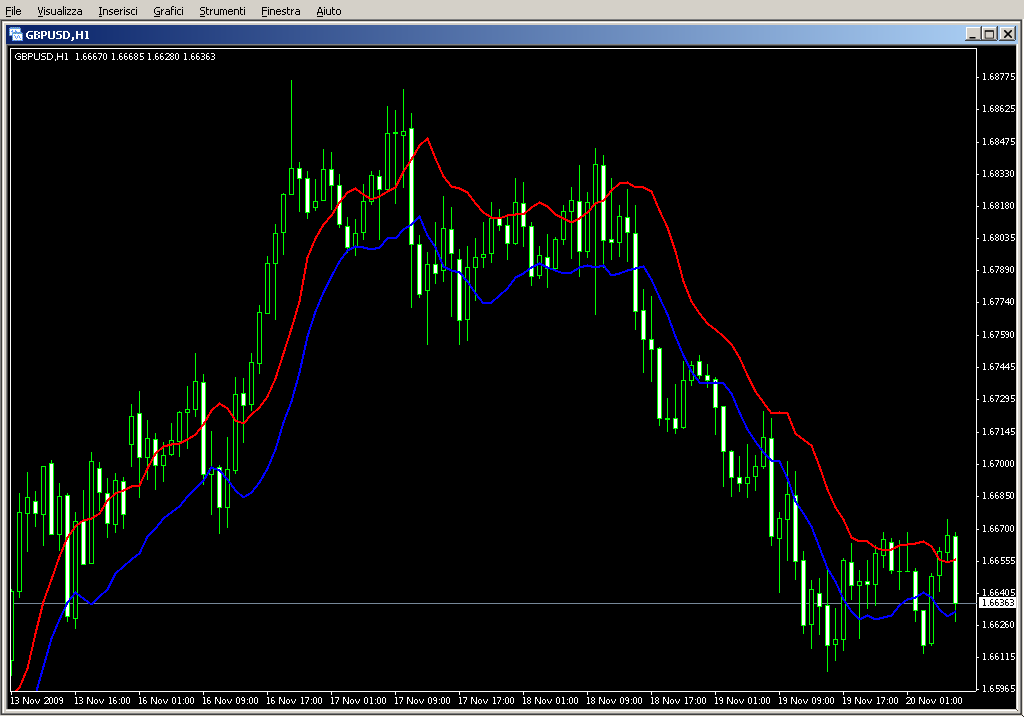Click the 1.66260 price scale label
Screen dimensions: 1024x717
999,625
